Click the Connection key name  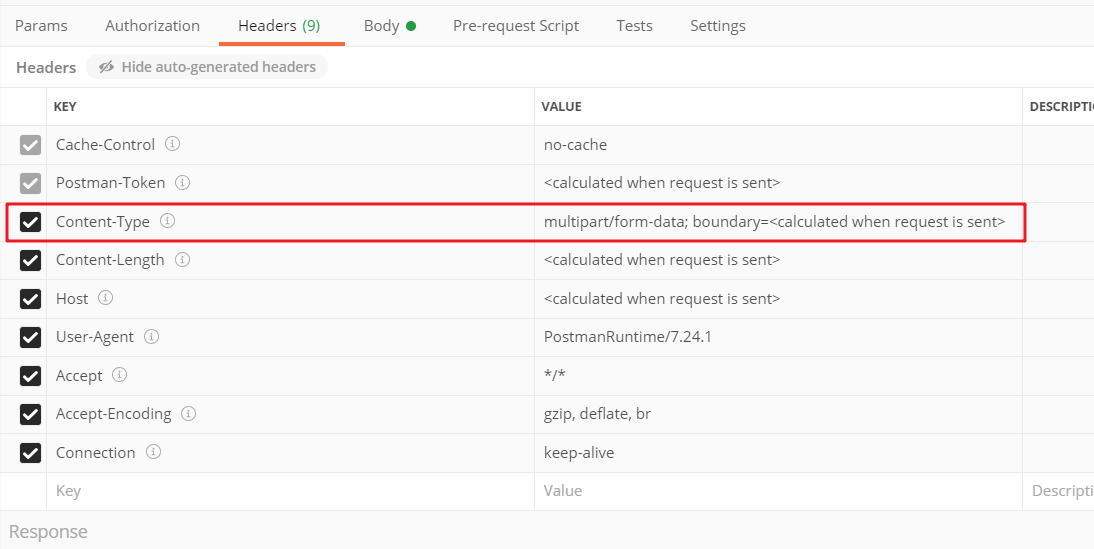click(96, 453)
